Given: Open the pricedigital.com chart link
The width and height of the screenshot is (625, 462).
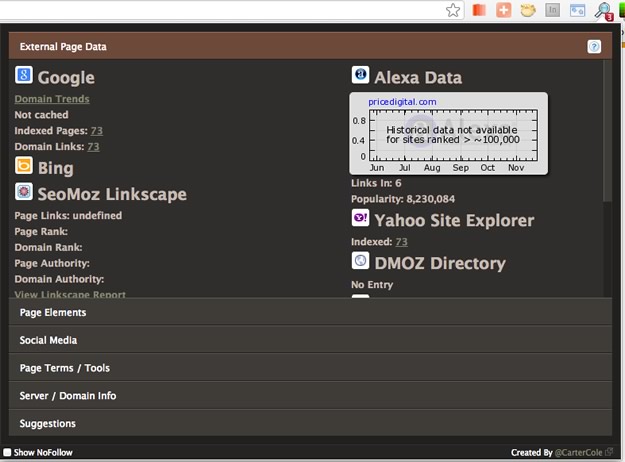Looking at the screenshot, I should click(402, 102).
